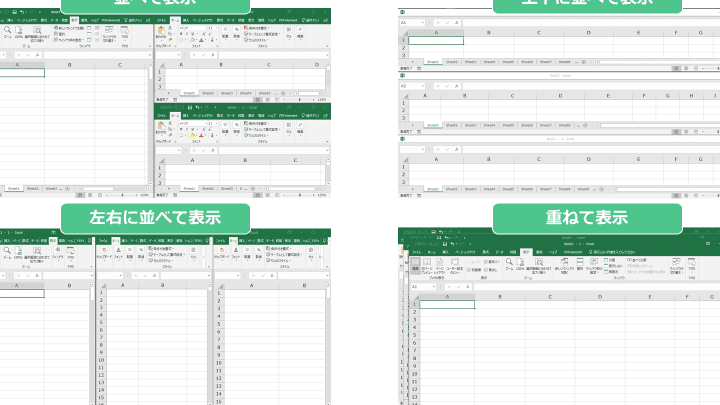Click the 100% zoom icon in the cascaded front window
This screenshot has height=405, width=720.
(520, 262)
